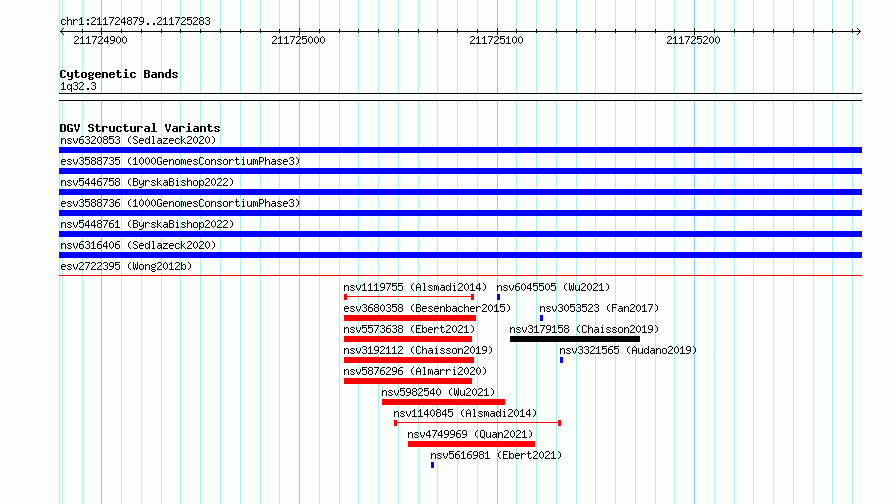Open the nsv1140845 (Alsmadi2014) label
The width and height of the screenshot is (890, 504).
(x=465, y=413)
